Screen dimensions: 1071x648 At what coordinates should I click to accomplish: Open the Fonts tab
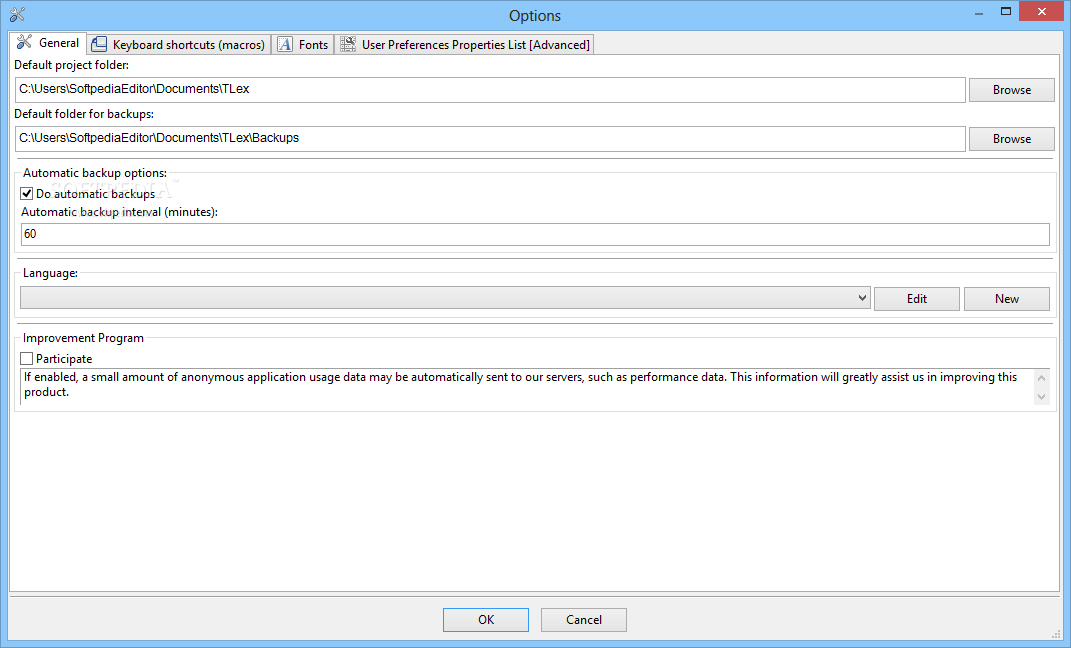tap(303, 44)
